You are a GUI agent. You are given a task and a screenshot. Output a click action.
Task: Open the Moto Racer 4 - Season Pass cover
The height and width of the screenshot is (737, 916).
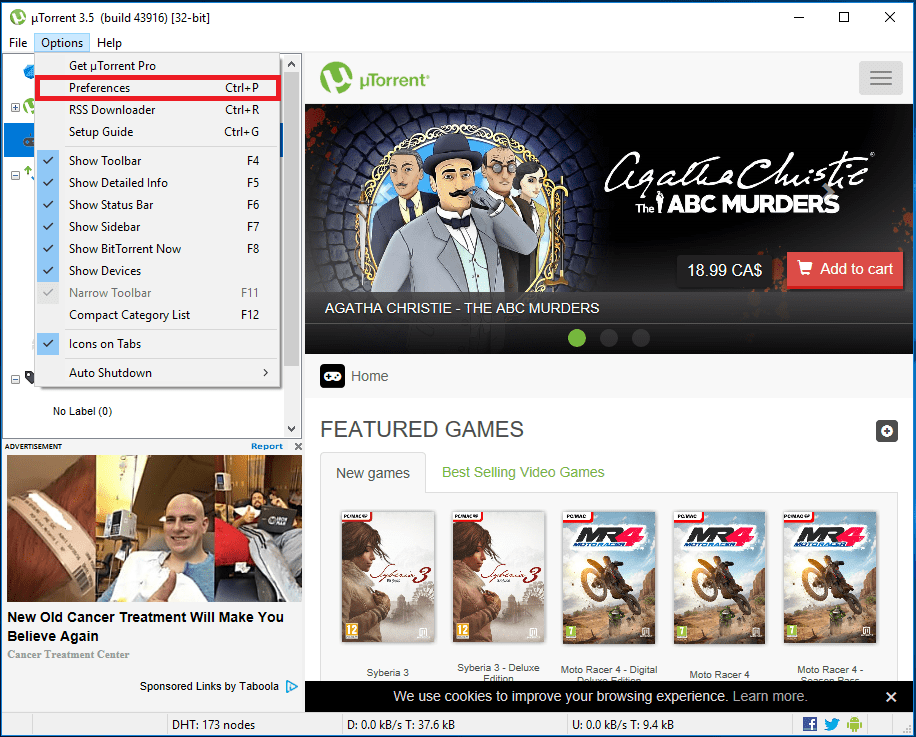coord(830,577)
